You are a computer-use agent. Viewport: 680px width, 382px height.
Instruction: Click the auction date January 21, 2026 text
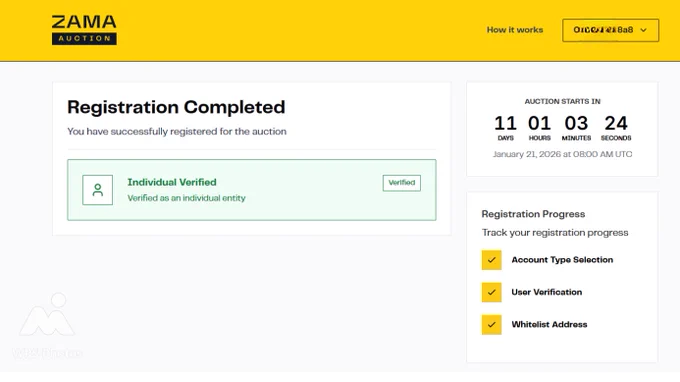[x=562, y=154]
